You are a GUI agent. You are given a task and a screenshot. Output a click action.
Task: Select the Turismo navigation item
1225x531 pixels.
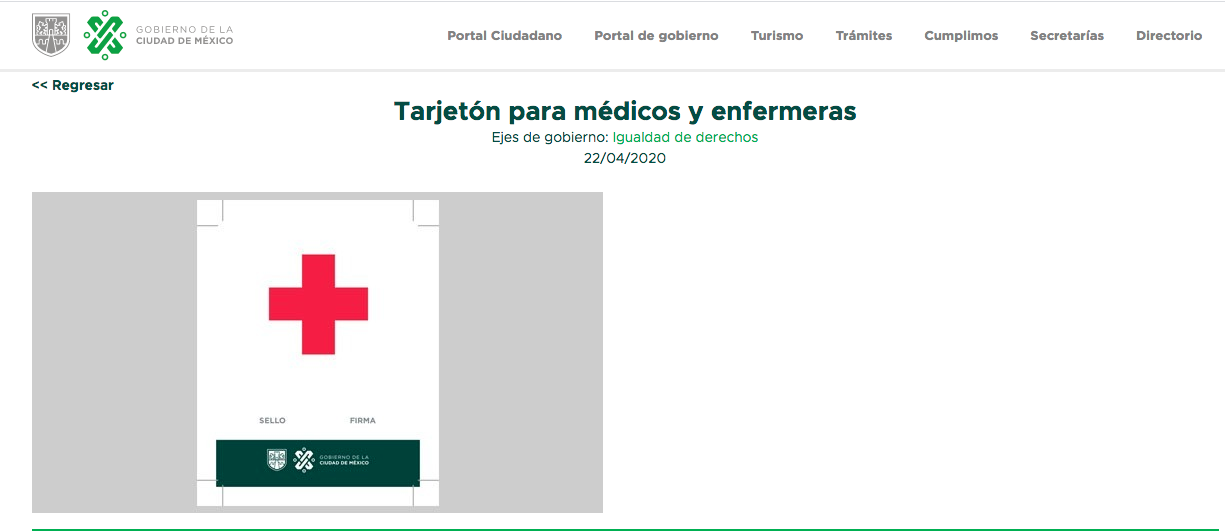[776, 36]
